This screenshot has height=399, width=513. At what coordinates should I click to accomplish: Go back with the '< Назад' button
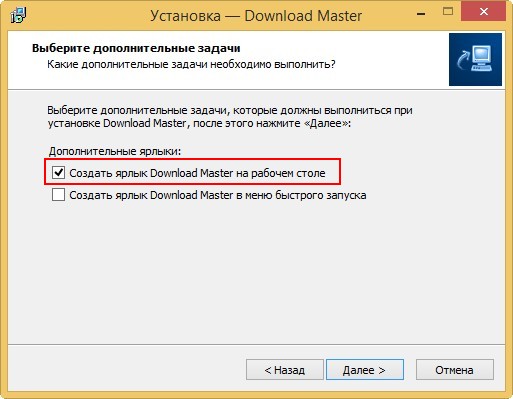[285, 370]
